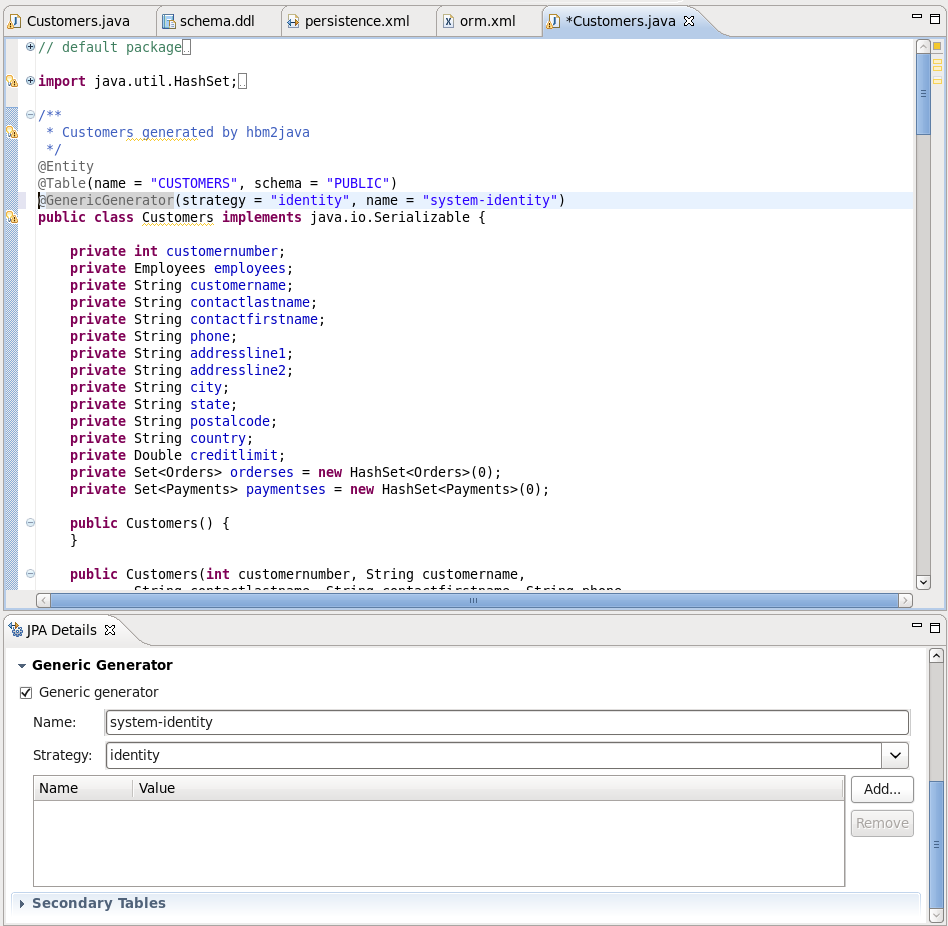Expand the Secondary Tables section

pyautogui.click(x=23, y=902)
